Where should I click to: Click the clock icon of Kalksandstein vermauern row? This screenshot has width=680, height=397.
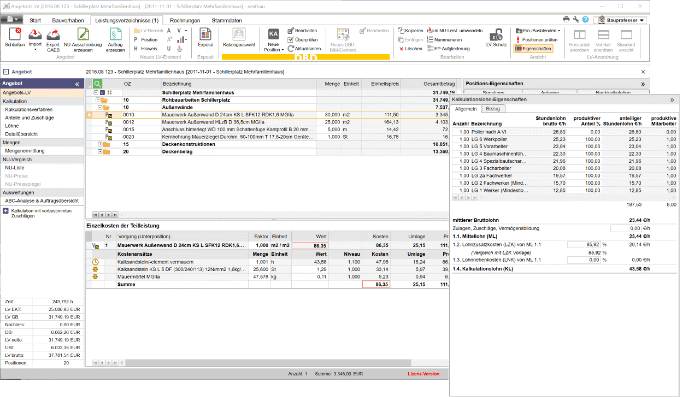tap(95, 262)
